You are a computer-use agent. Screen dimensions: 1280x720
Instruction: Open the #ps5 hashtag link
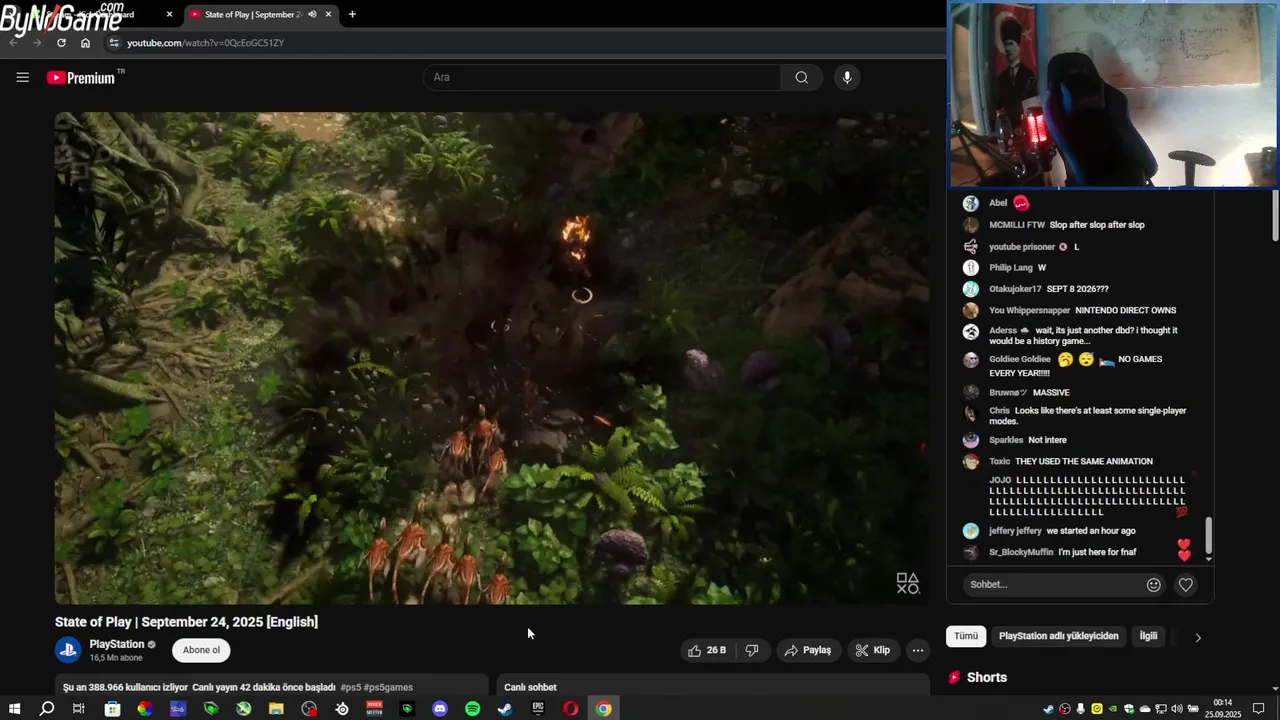(350, 687)
